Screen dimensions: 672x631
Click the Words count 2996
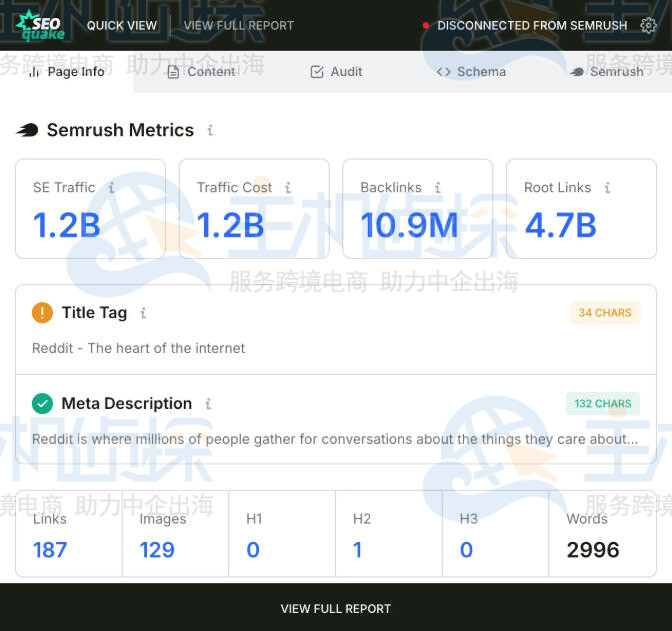click(x=593, y=550)
